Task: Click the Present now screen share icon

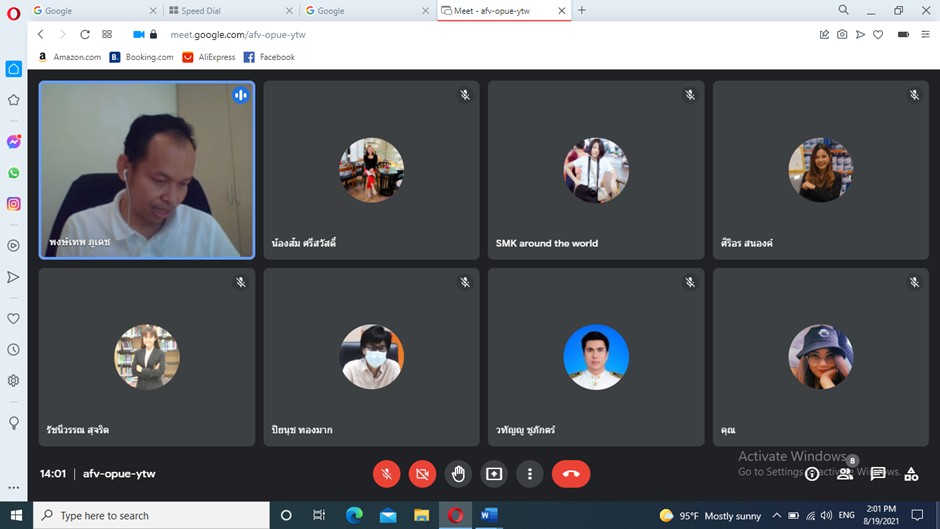Action: coord(494,474)
